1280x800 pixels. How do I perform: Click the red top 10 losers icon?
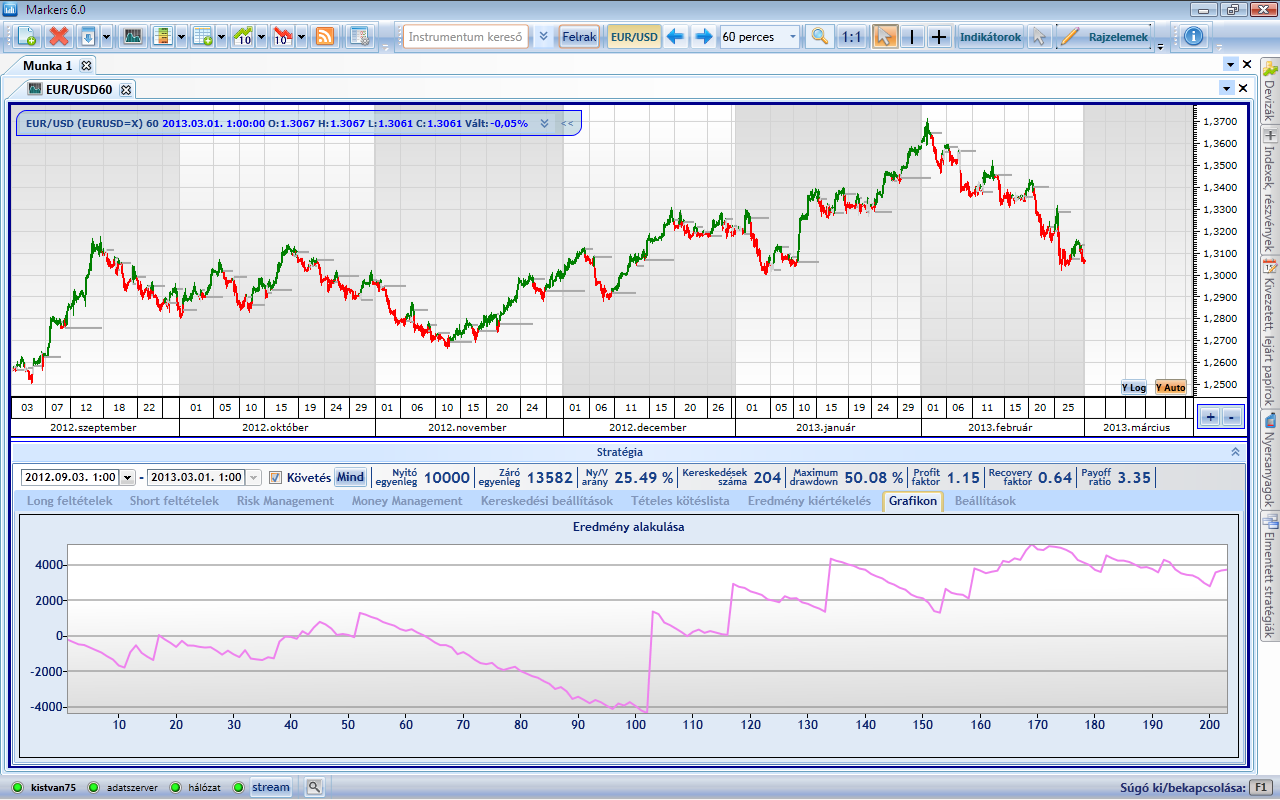(x=283, y=37)
